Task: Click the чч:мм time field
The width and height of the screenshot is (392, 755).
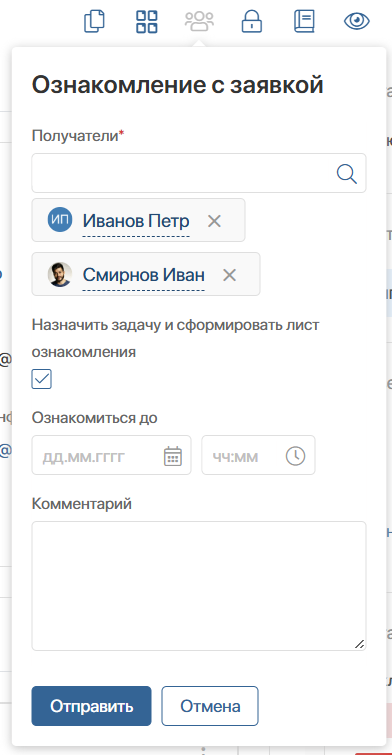Action: click(x=258, y=455)
